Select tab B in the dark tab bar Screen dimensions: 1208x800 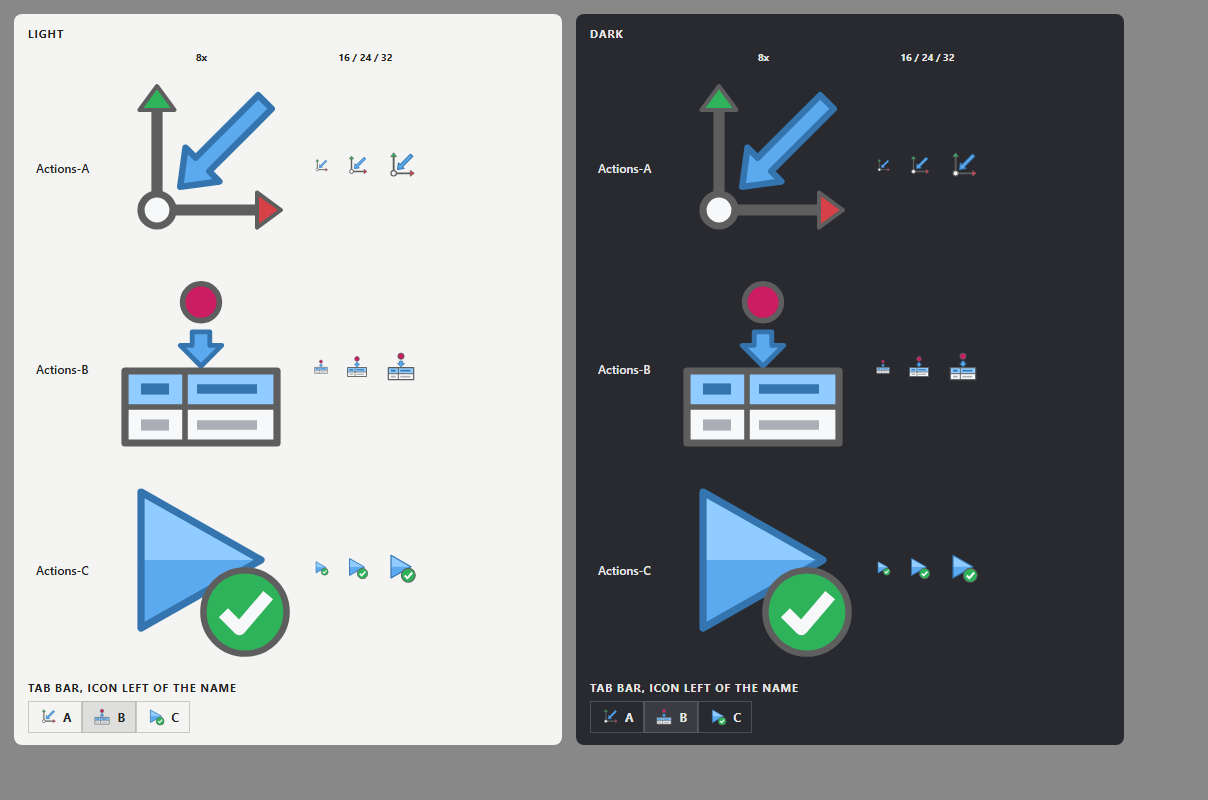(x=671, y=717)
